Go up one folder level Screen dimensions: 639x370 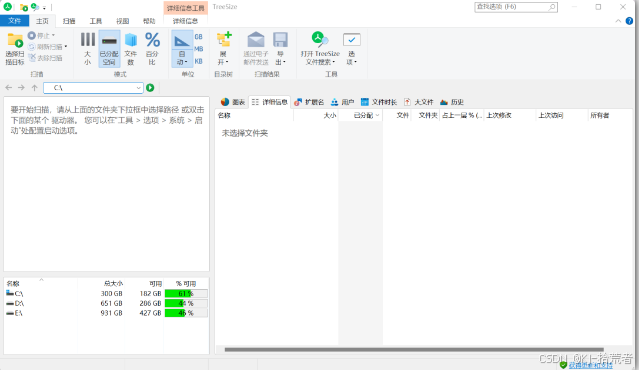coord(35,88)
